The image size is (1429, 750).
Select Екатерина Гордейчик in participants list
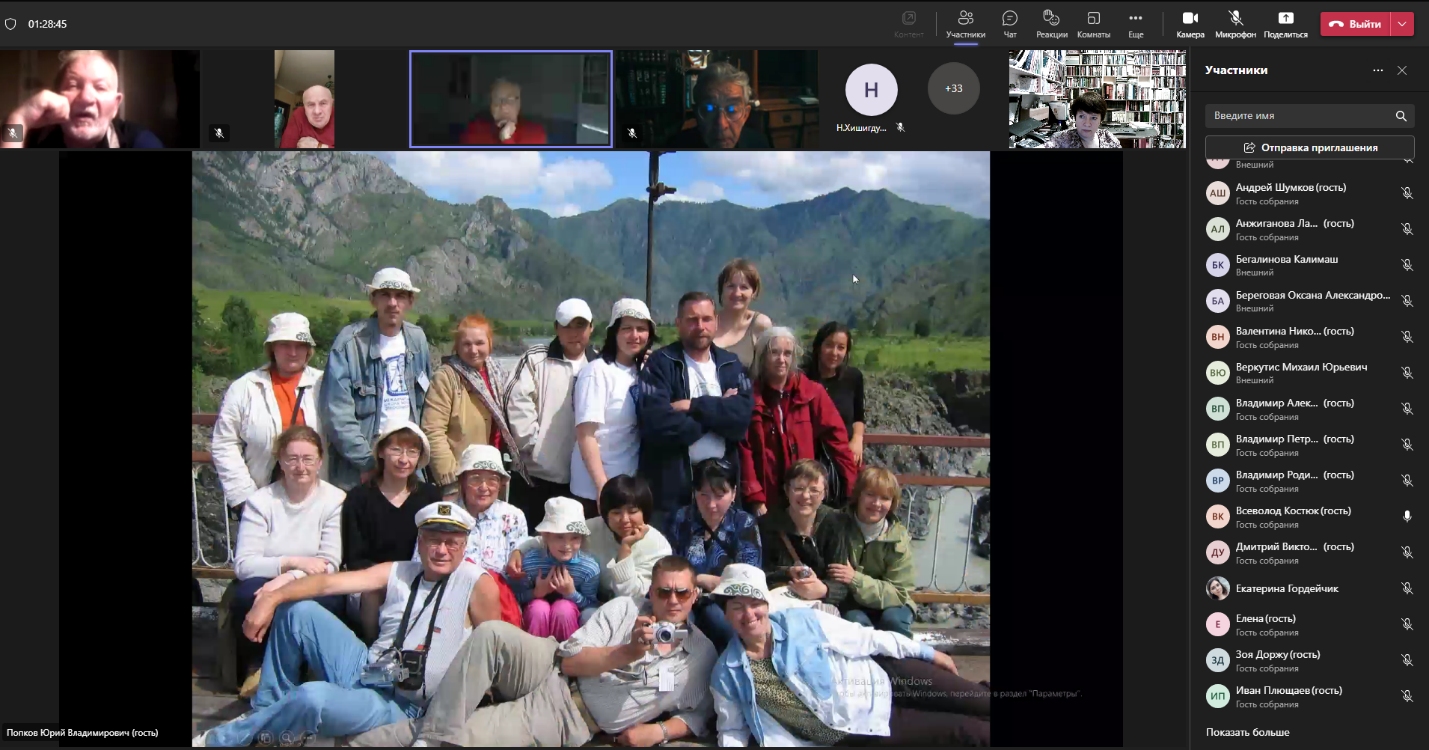1286,589
